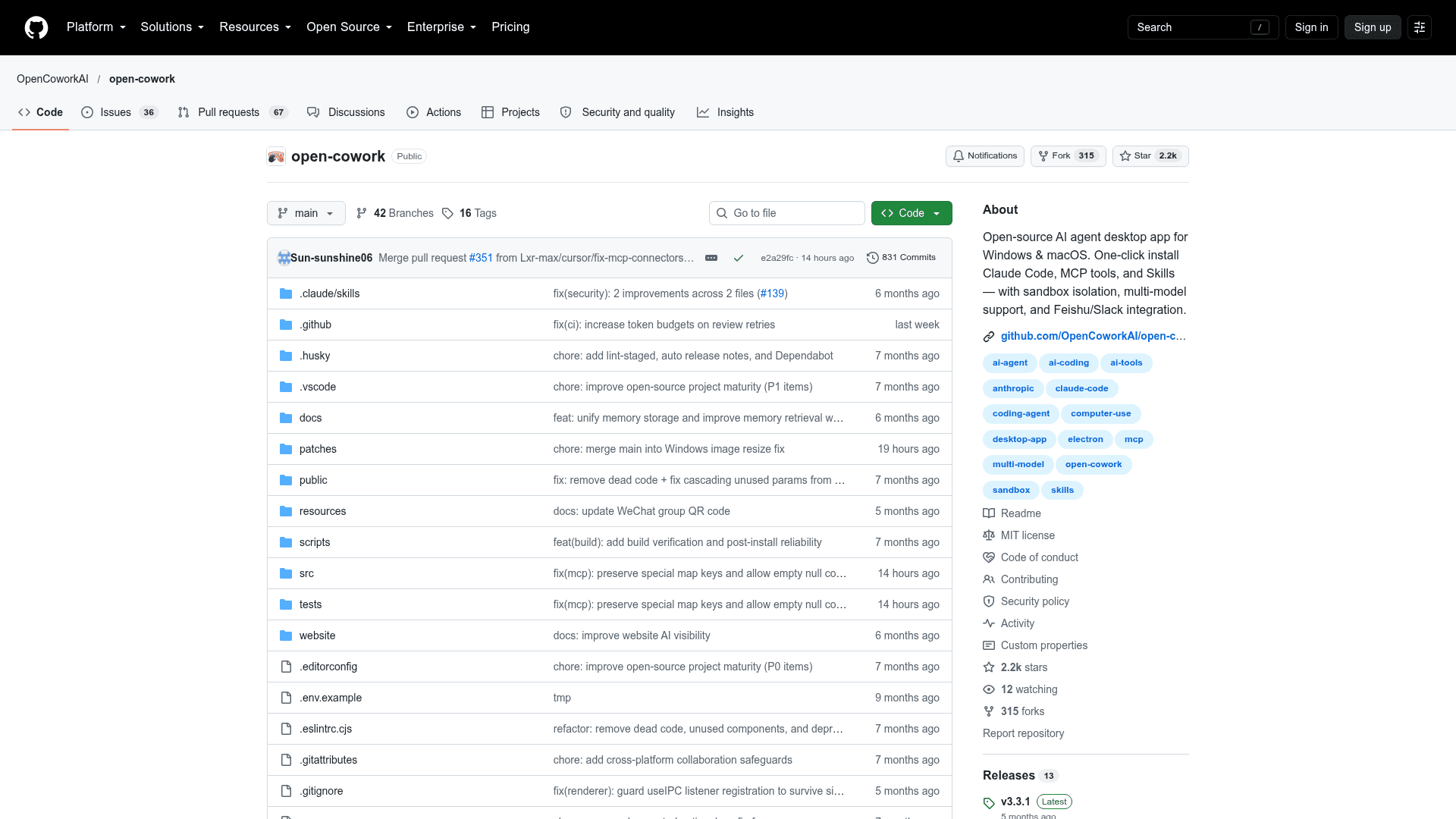View the 42 Branches list
This screenshot has width=1456, height=819.
pyautogui.click(x=395, y=213)
